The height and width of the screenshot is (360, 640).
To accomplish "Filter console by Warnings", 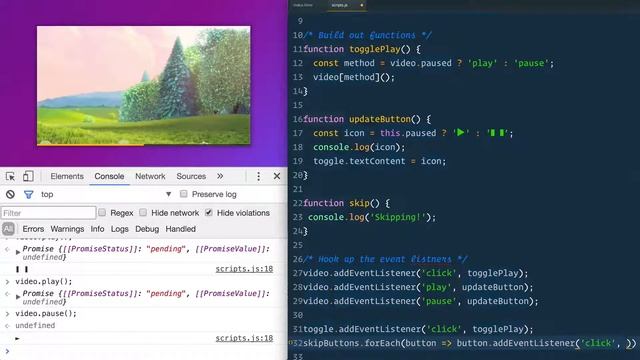I will pos(67,229).
